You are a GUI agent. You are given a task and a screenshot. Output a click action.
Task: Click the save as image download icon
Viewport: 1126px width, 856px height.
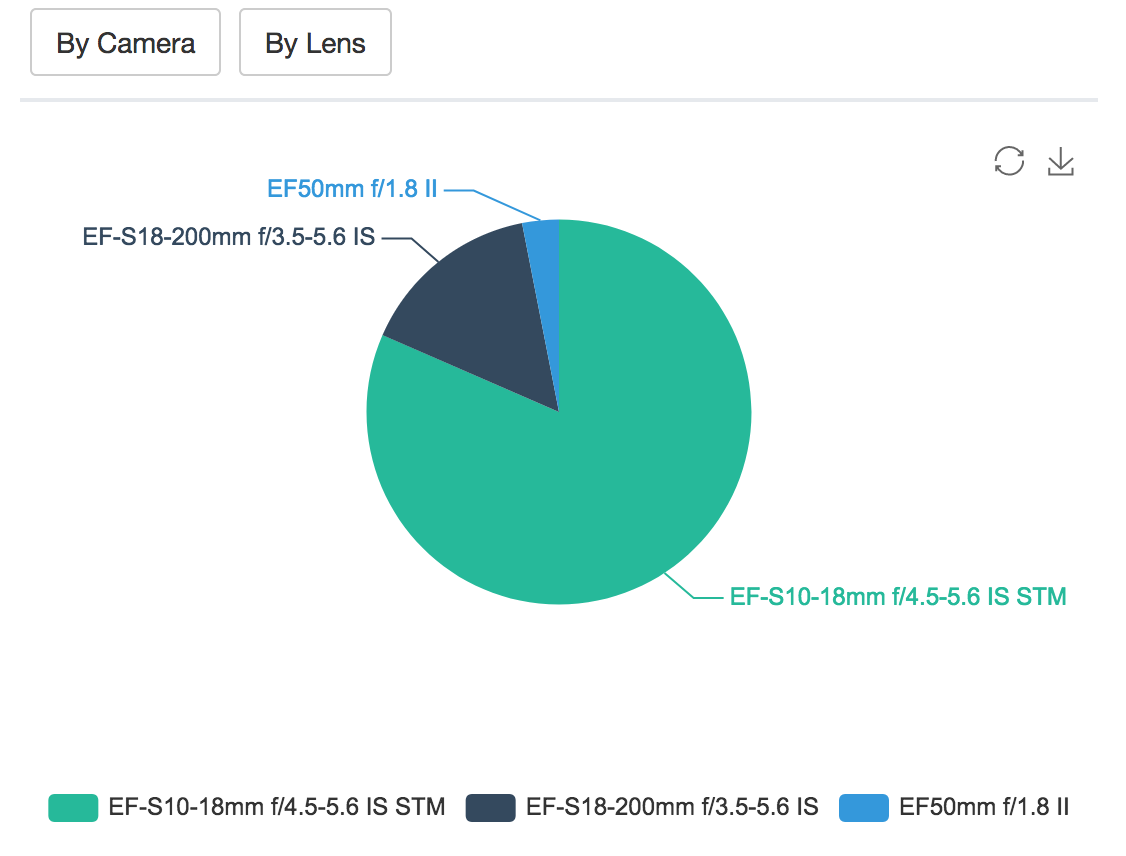click(x=1060, y=161)
